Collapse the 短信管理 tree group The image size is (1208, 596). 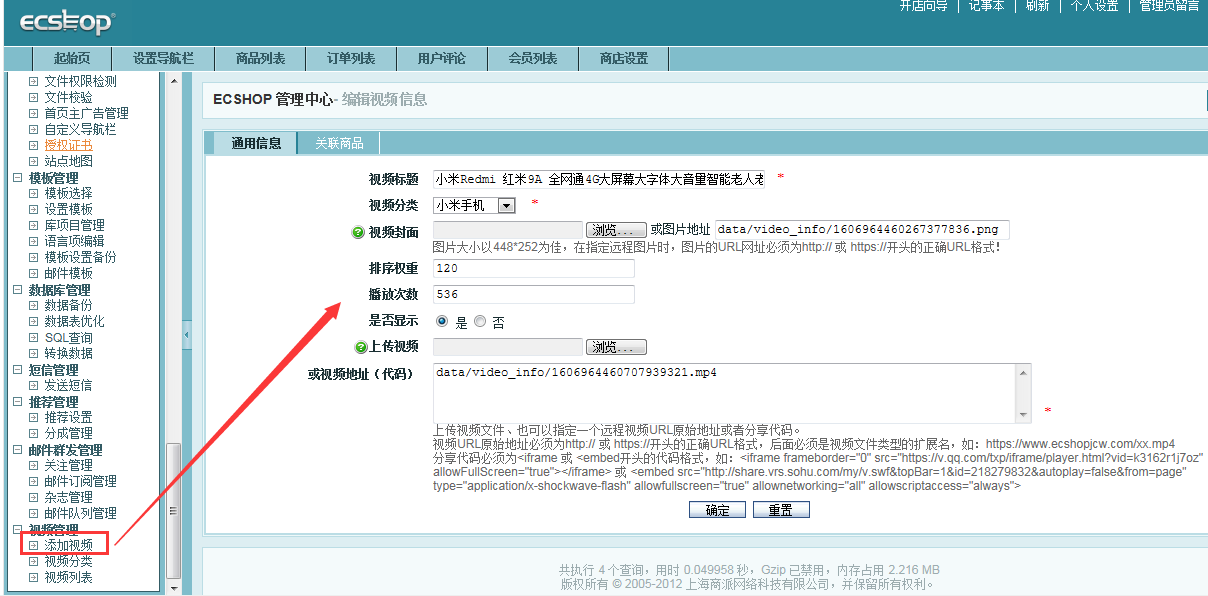(17, 369)
